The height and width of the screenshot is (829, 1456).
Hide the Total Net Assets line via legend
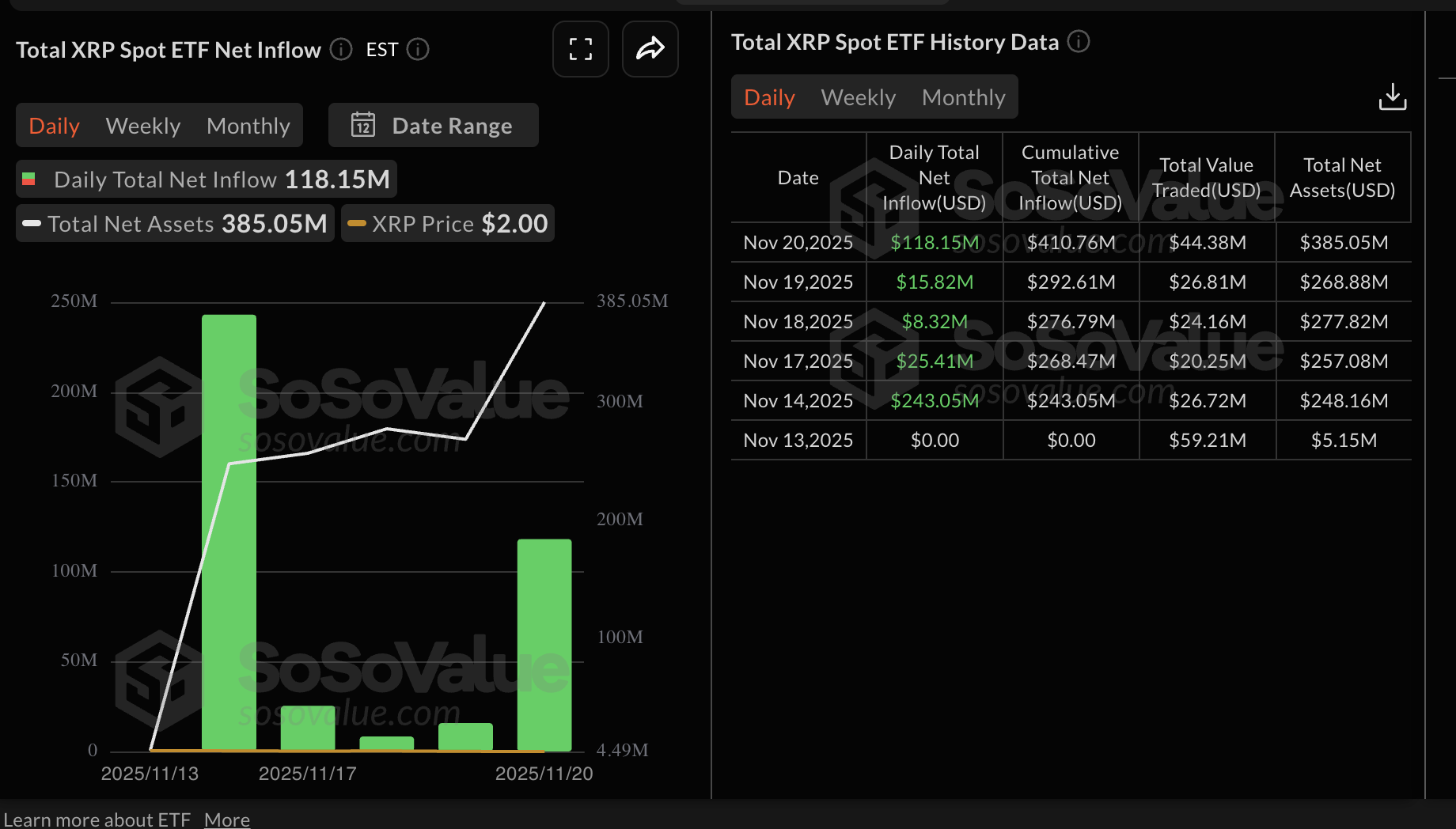[x=174, y=223]
